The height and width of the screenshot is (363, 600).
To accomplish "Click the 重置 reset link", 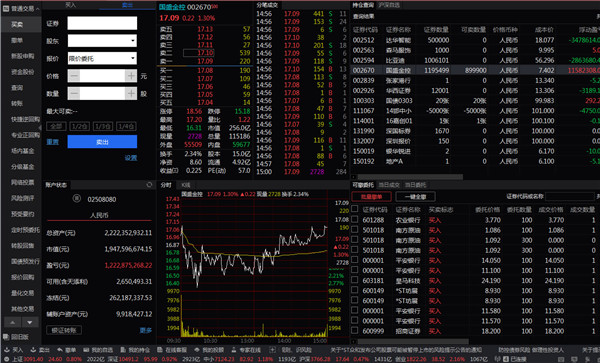I will pyautogui.click(x=53, y=142).
